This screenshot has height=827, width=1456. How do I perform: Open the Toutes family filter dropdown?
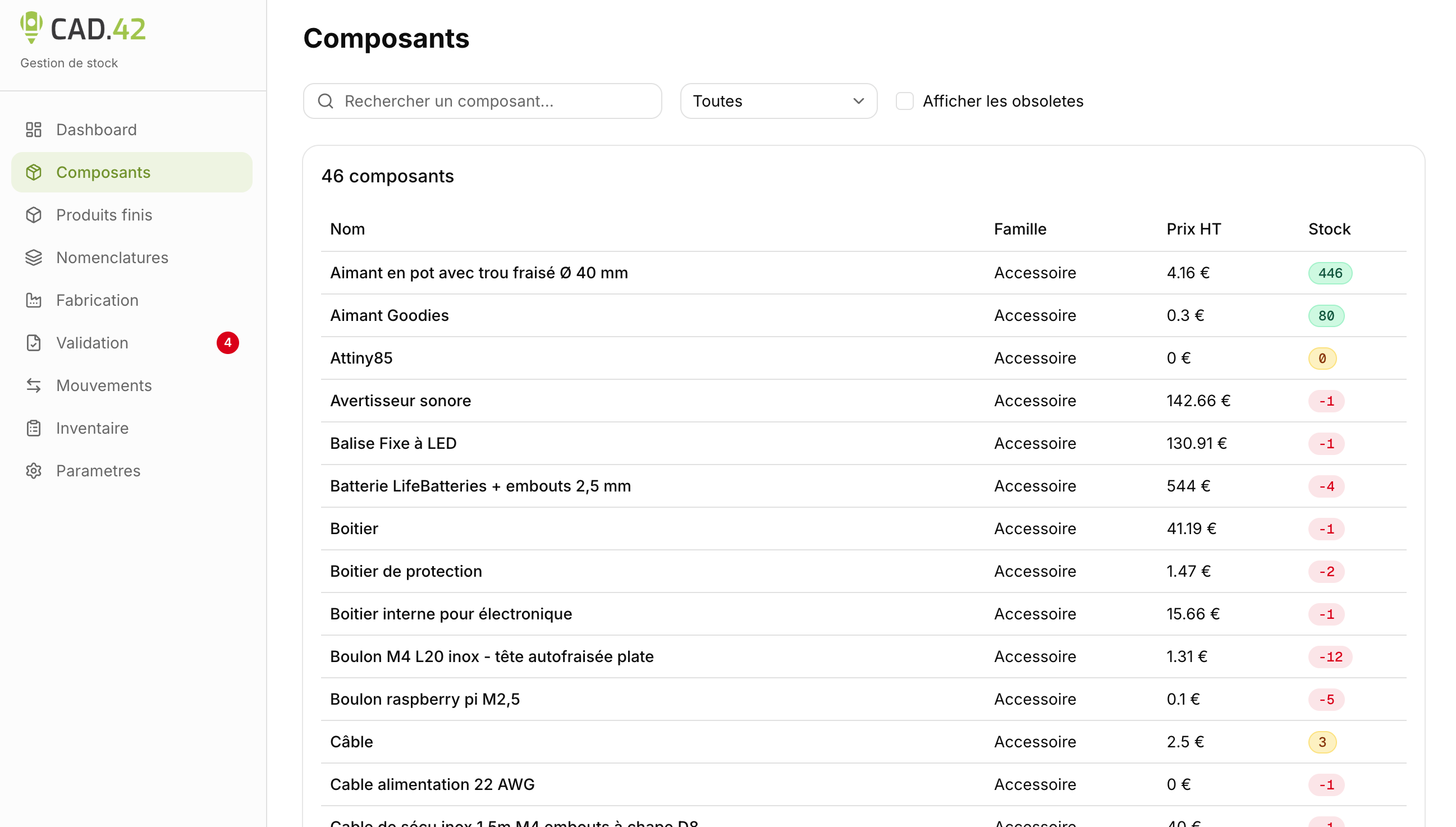[x=779, y=101]
